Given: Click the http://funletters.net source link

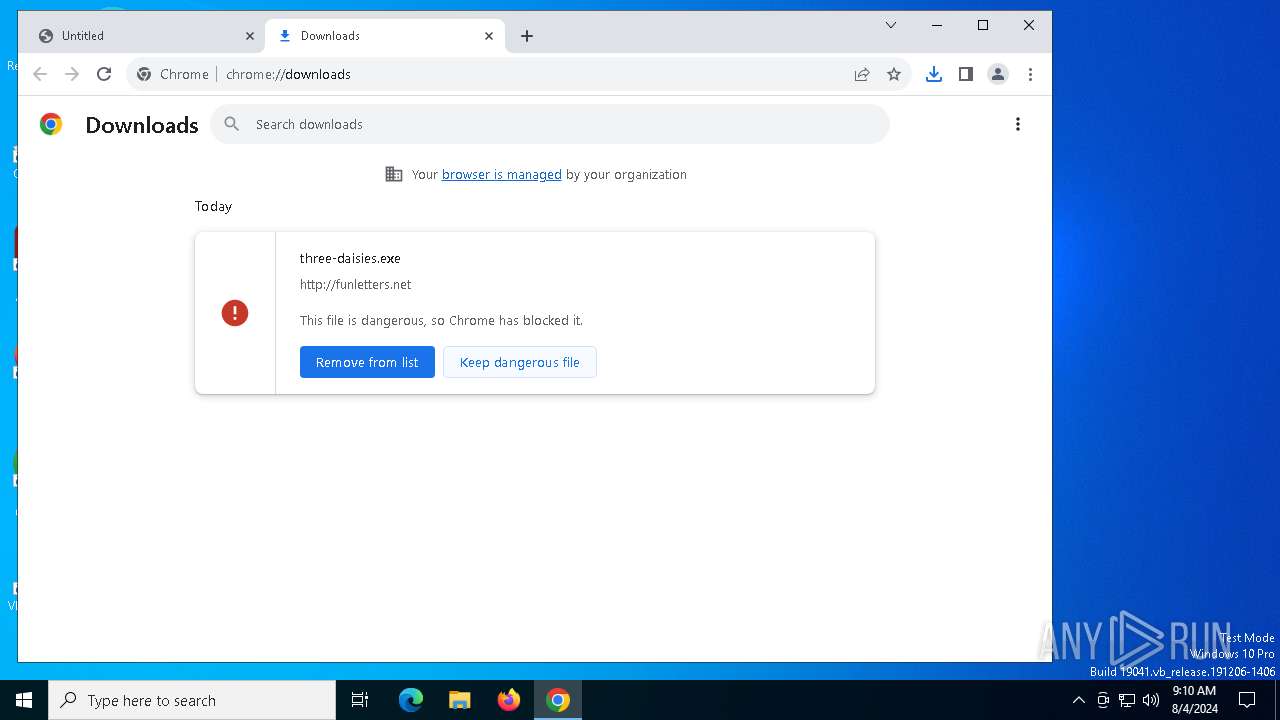Looking at the screenshot, I should pyautogui.click(x=355, y=284).
